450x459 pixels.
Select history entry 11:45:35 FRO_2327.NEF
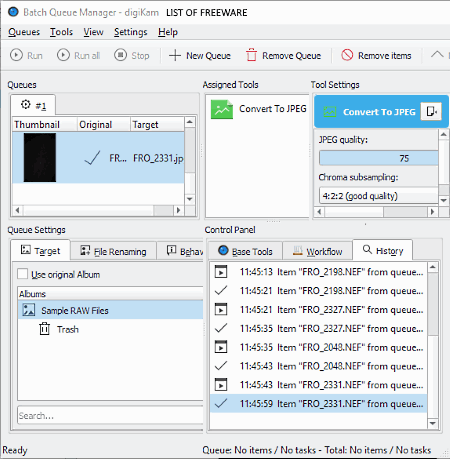pos(318,328)
